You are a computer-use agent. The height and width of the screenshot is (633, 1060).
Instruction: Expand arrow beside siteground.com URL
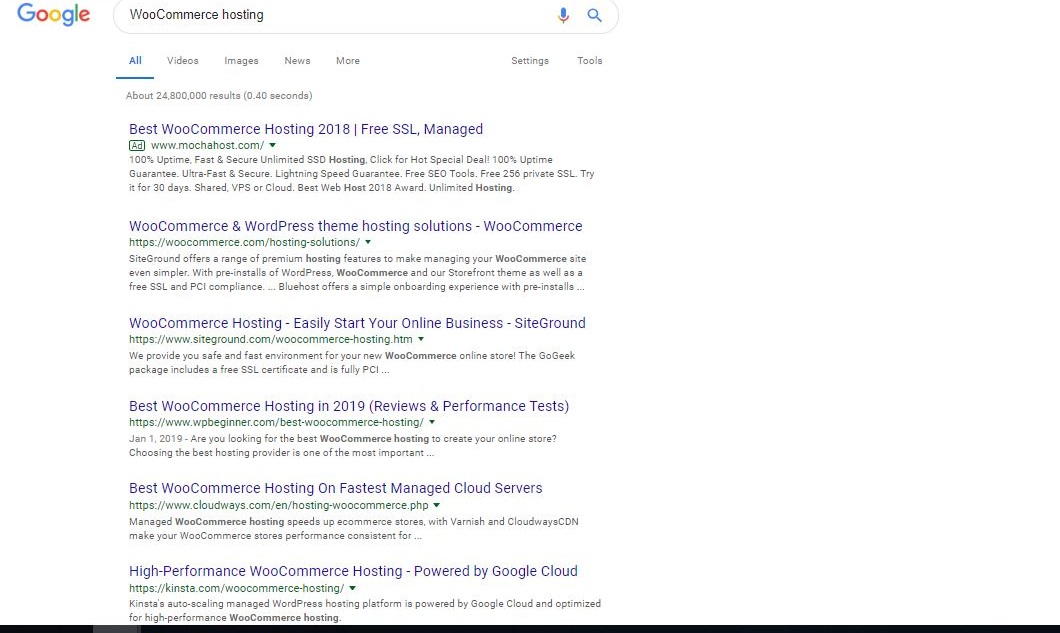pos(420,339)
